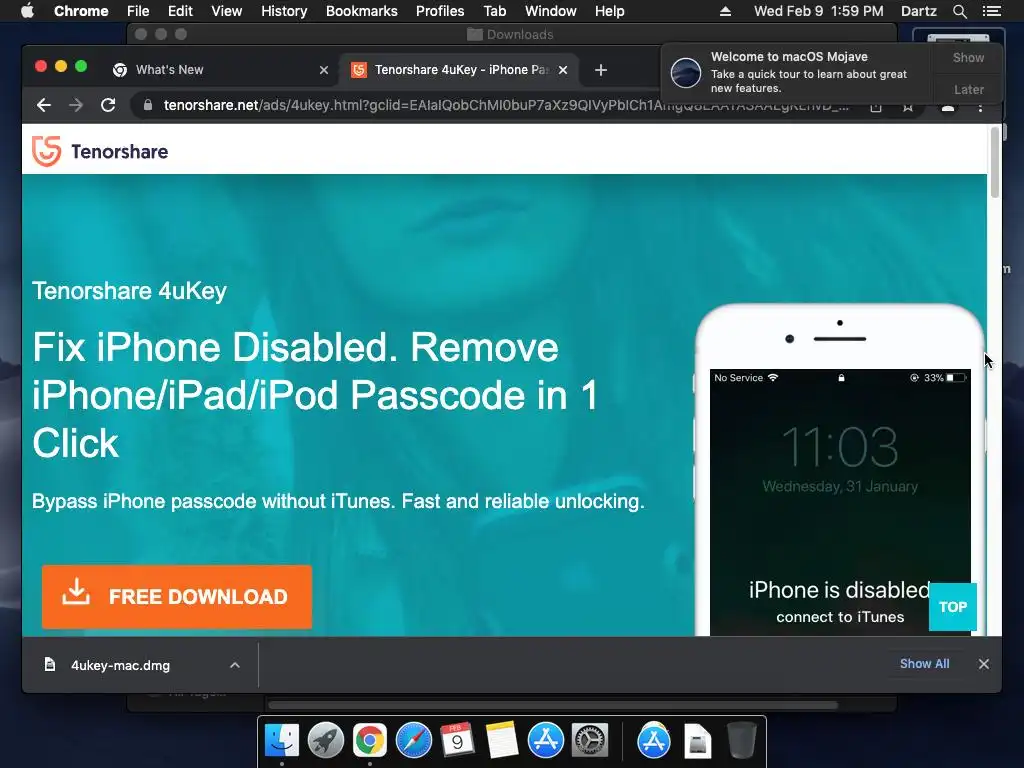The width and height of the screenshot is (1024, 768).
Task: Open the File menu
Action: coord(138,11)
